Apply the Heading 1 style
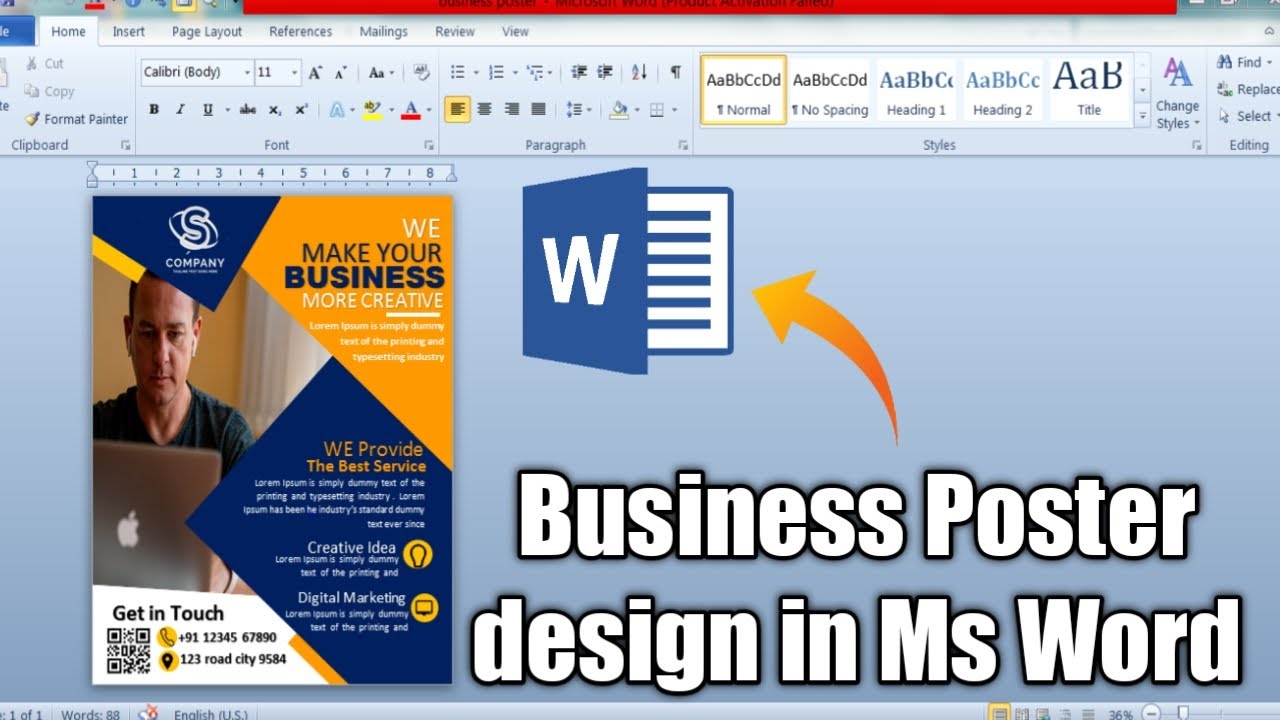The height and width of the screenshot is (720, 1280). pos(917,90)
